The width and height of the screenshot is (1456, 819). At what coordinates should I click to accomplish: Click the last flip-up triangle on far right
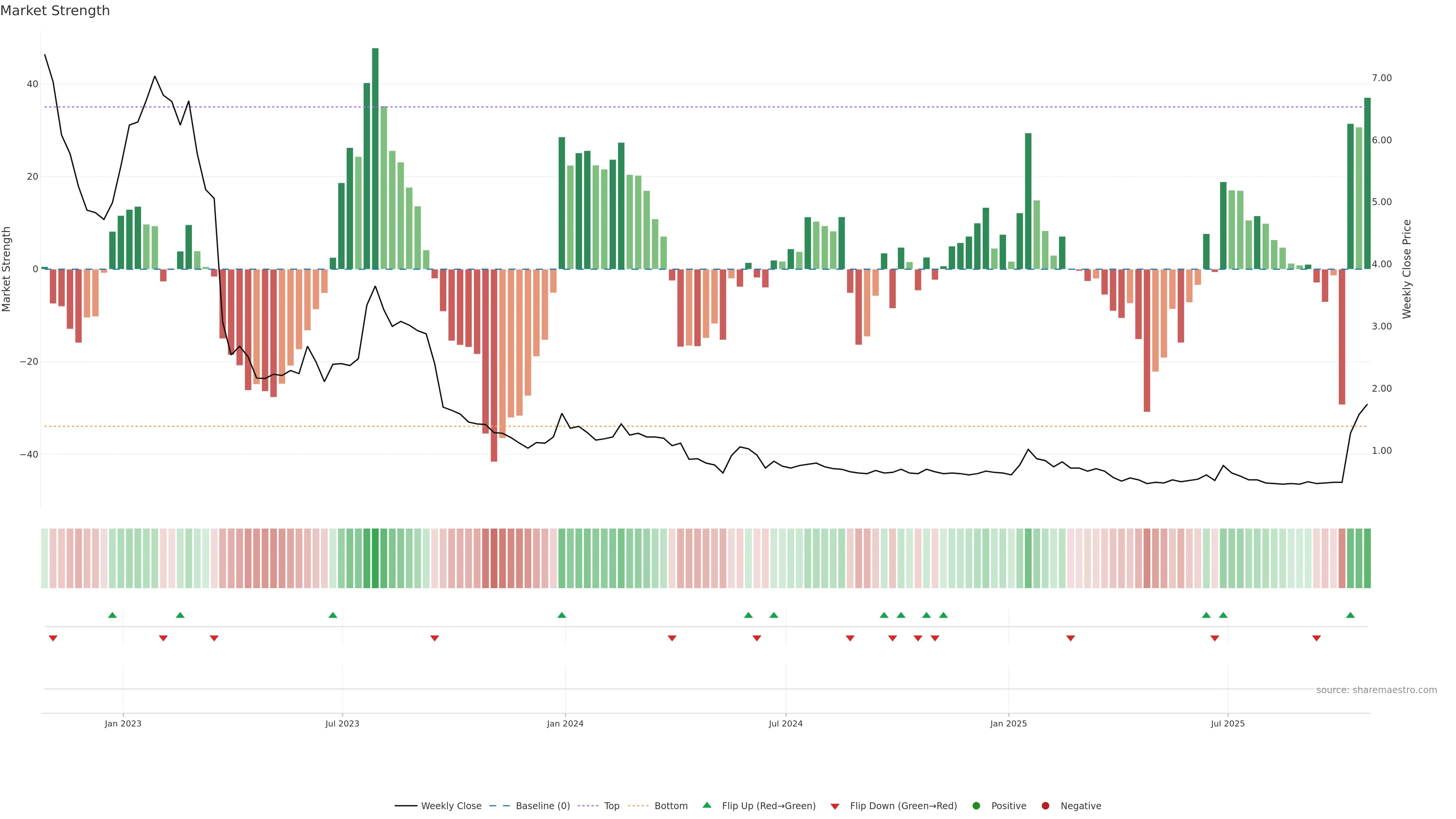1350,615
